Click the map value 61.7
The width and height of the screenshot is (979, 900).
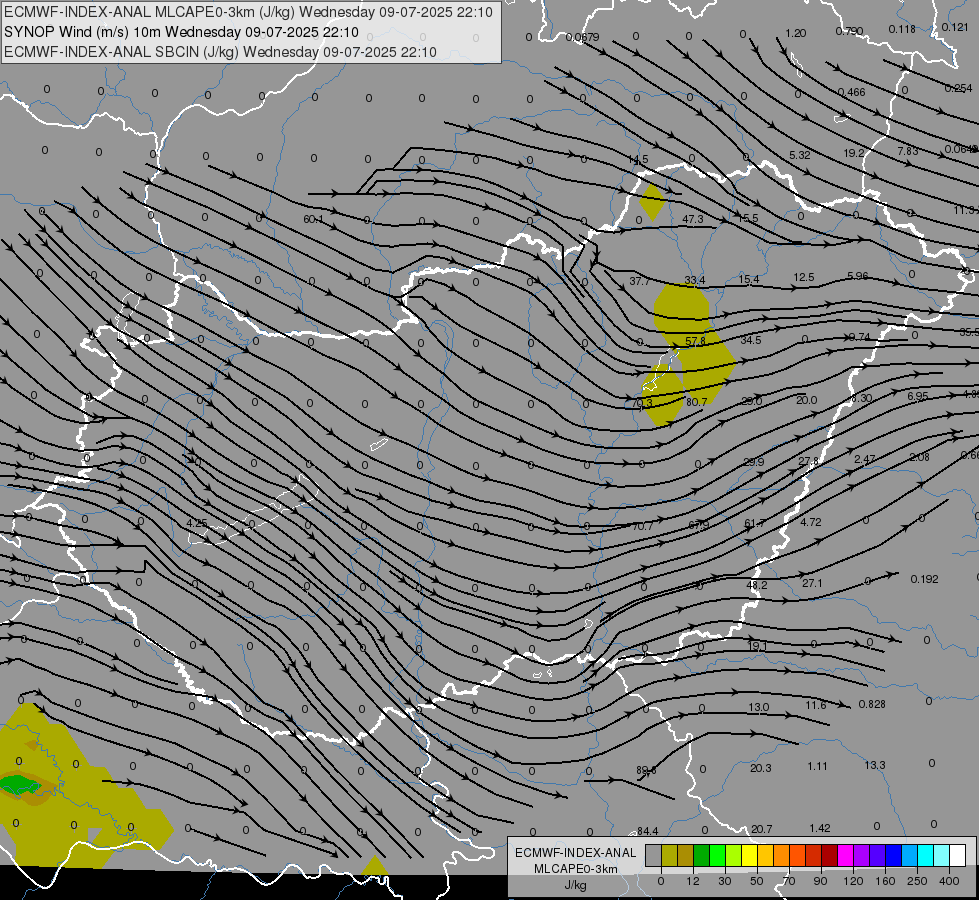pos(754,523)
